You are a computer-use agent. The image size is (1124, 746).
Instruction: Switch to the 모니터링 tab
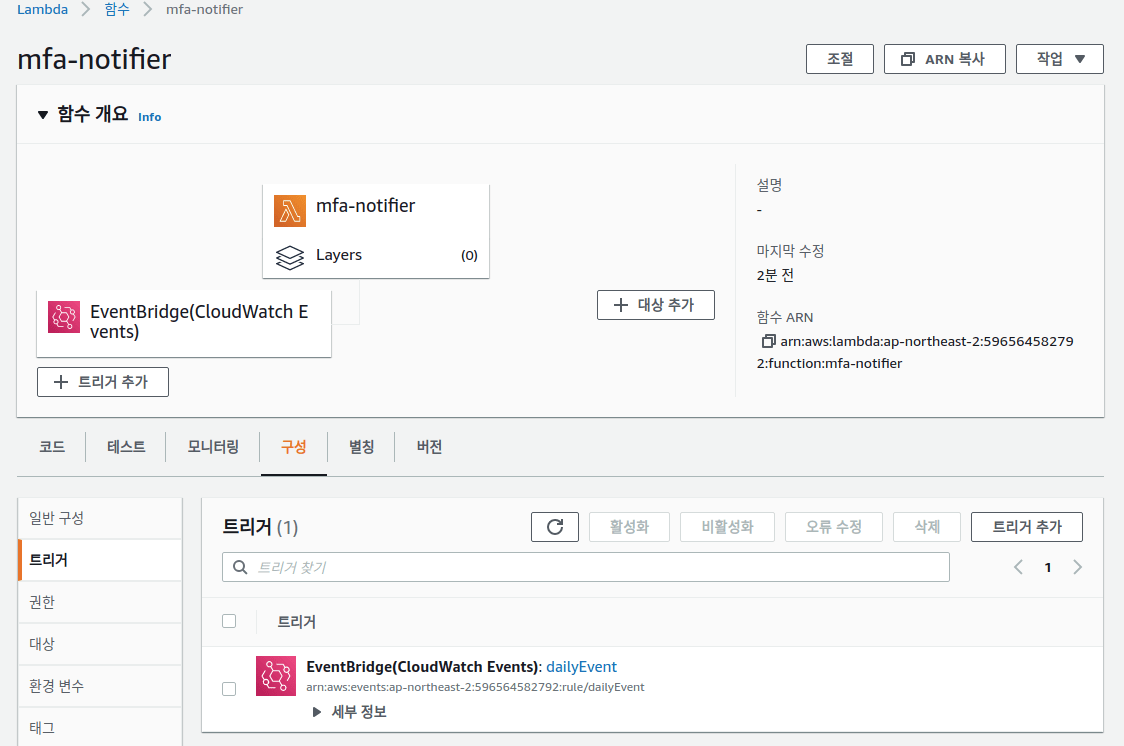click(x=212, y=447)
